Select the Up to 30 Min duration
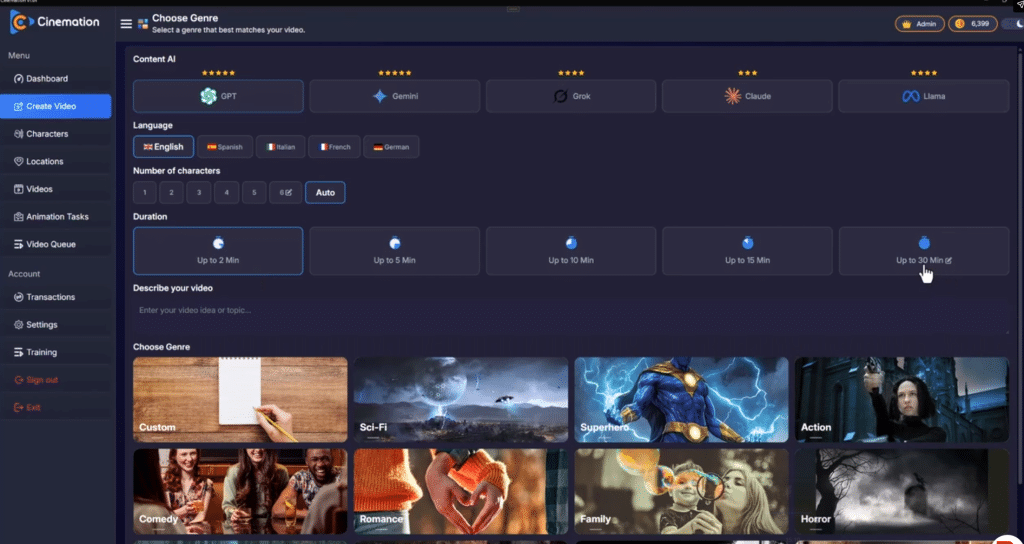Viewport: 1024px width, 544px height. [x=923, y=251]
